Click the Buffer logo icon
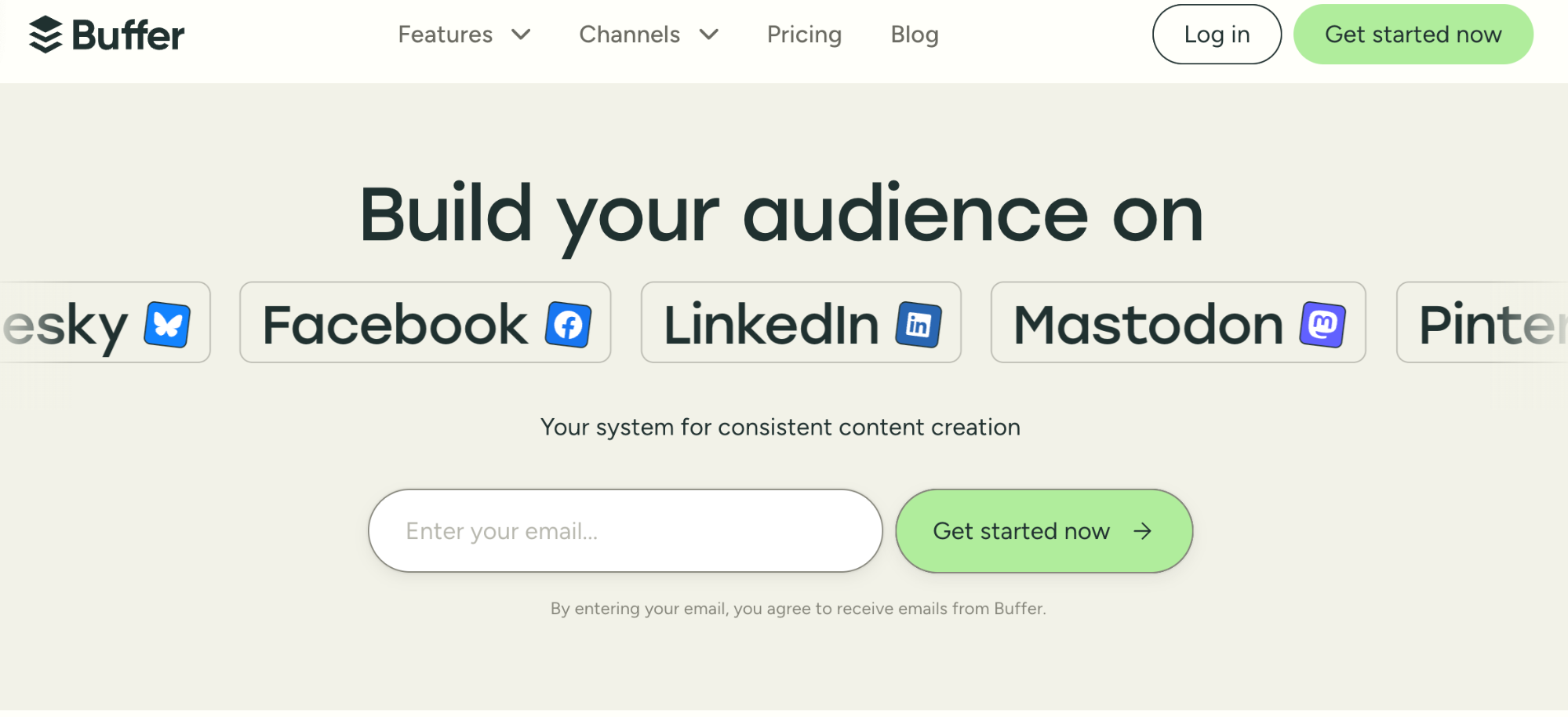The height and width of the screenshot is (717, 1568). point(45,35)
